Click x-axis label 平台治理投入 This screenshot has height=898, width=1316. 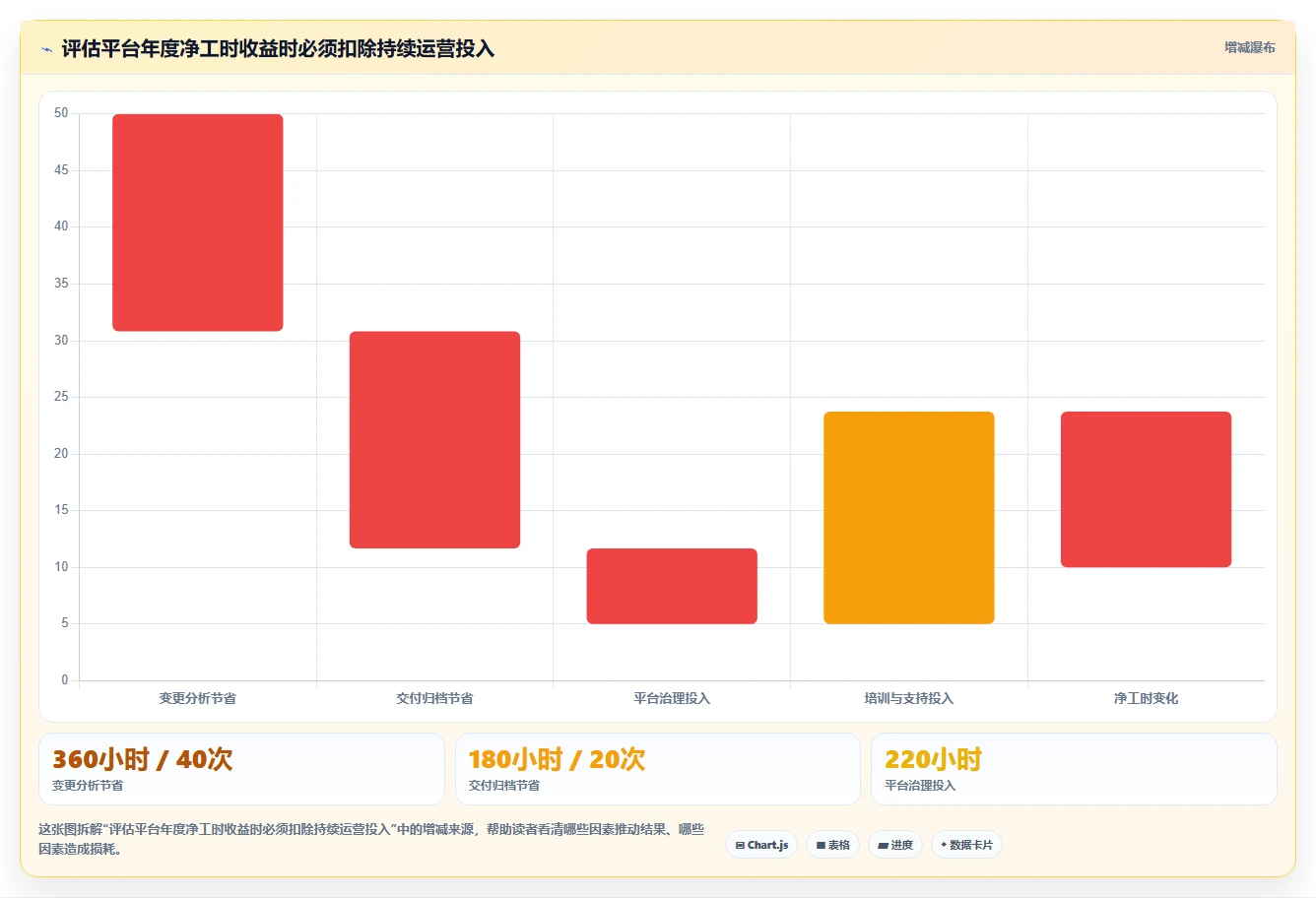[x=672, y=698]
